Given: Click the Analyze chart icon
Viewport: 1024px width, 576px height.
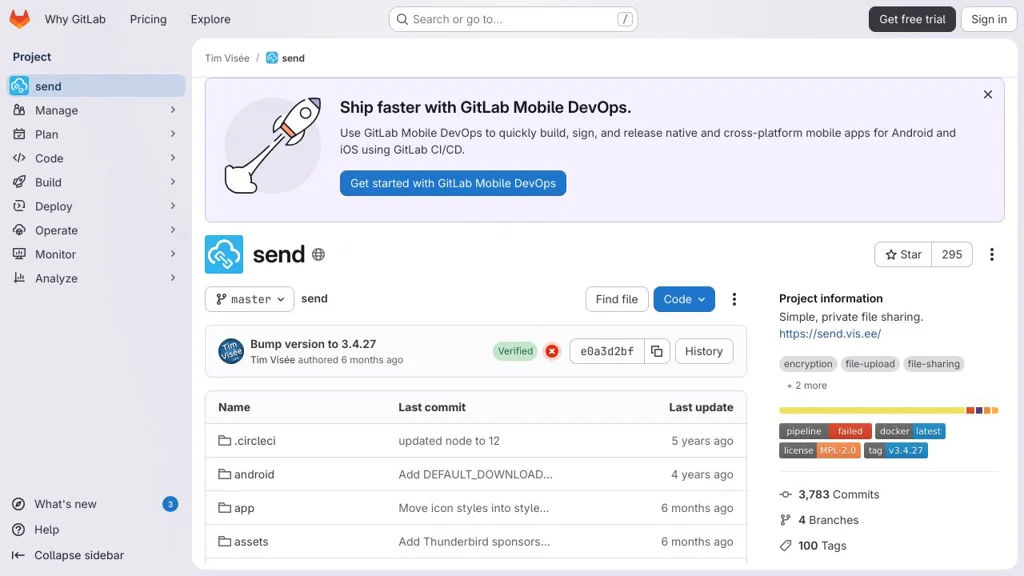Looking at the screenshot, I should (x=19, y=278).
